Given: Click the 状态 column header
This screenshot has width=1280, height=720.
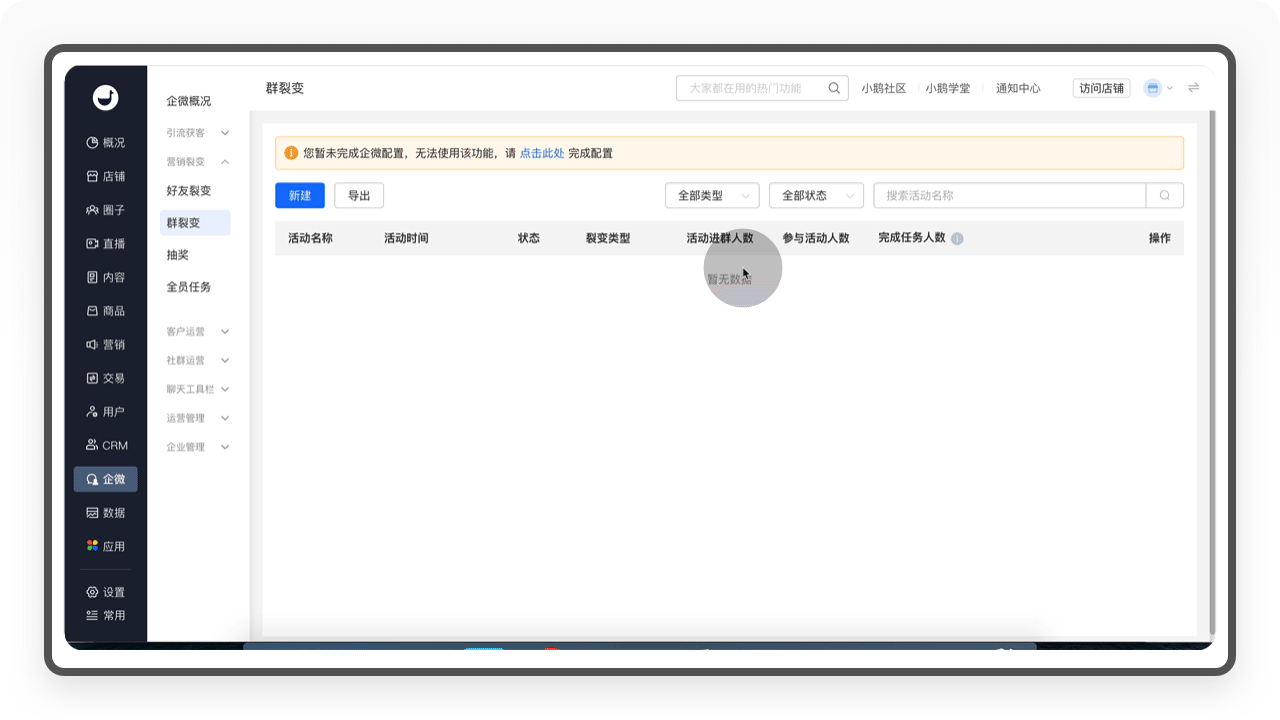Looking at the screenshot, I should click(x=529, y=239).
